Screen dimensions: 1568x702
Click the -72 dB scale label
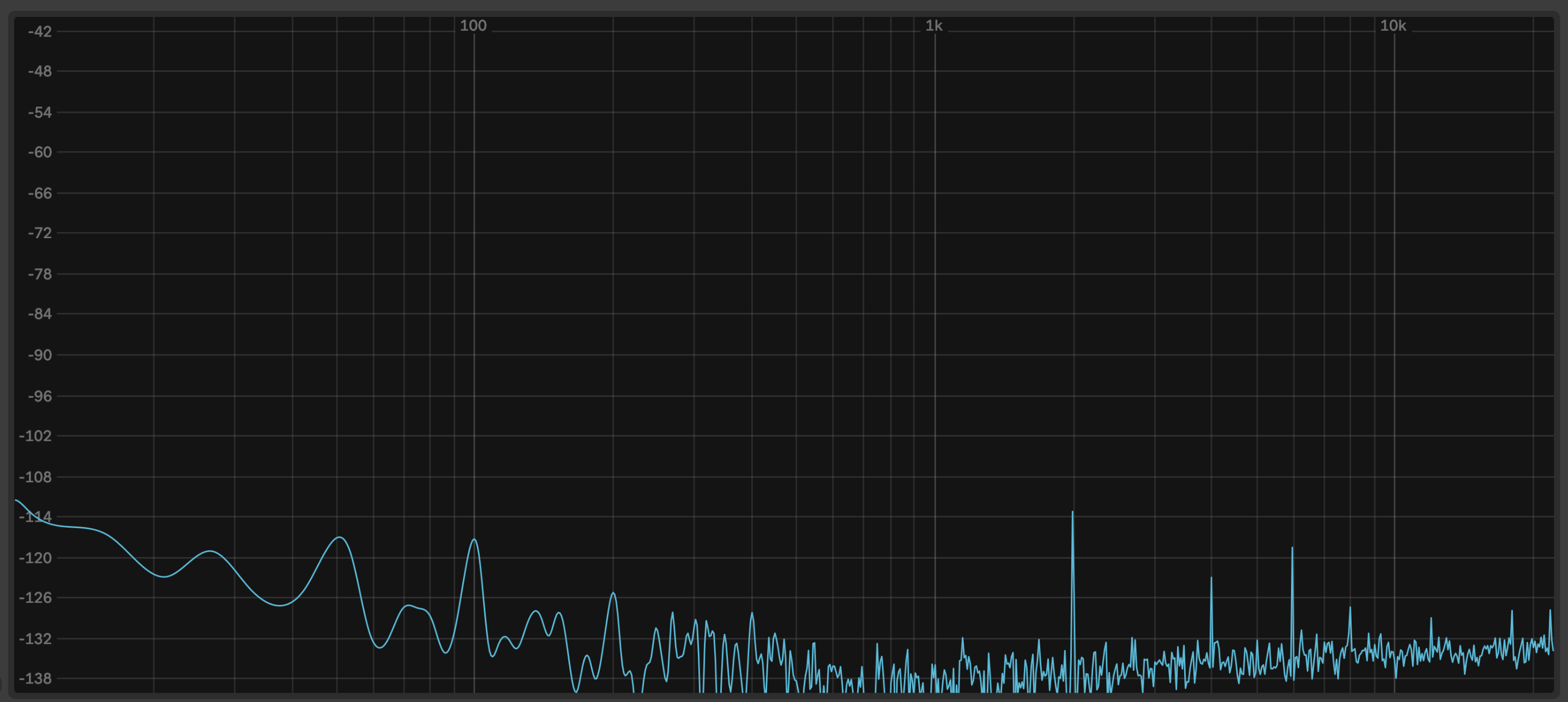(x=40, y=233)
